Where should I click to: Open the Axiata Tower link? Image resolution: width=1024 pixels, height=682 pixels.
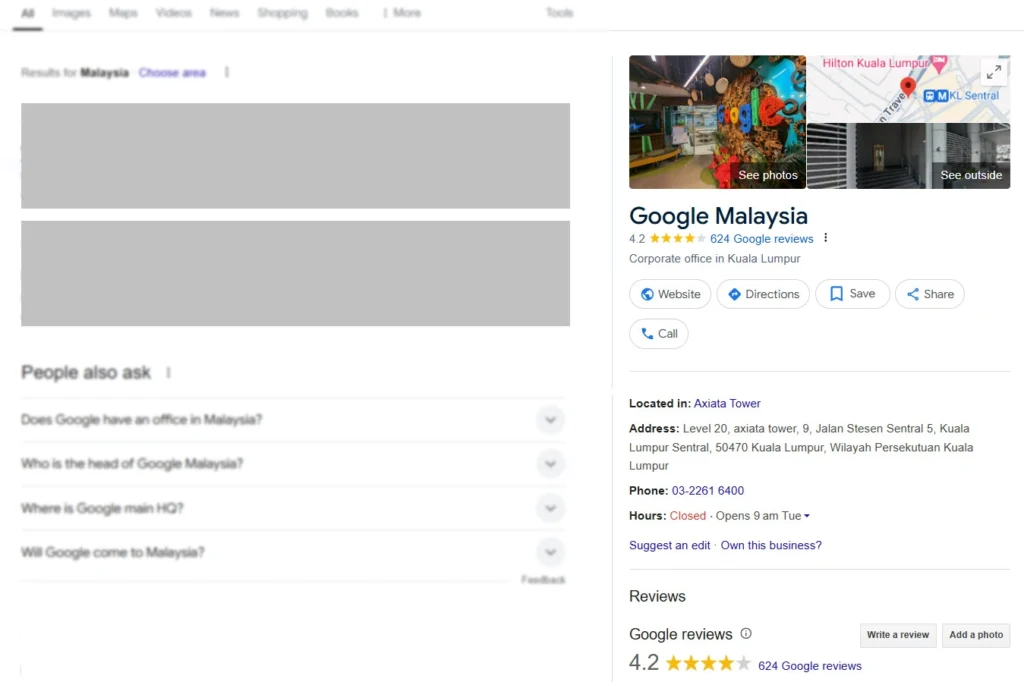tap(727, 404)
